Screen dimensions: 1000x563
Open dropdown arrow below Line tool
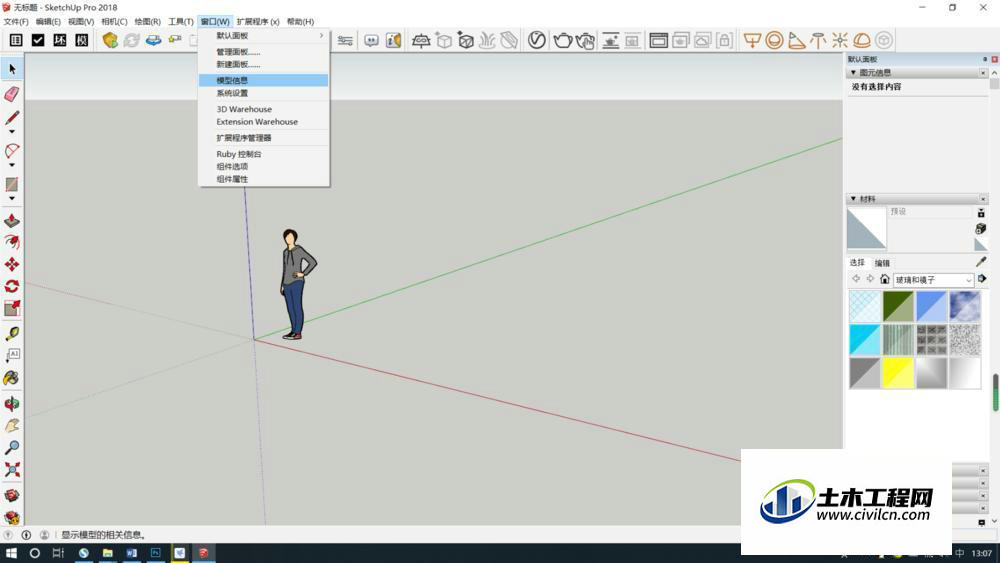12,132
